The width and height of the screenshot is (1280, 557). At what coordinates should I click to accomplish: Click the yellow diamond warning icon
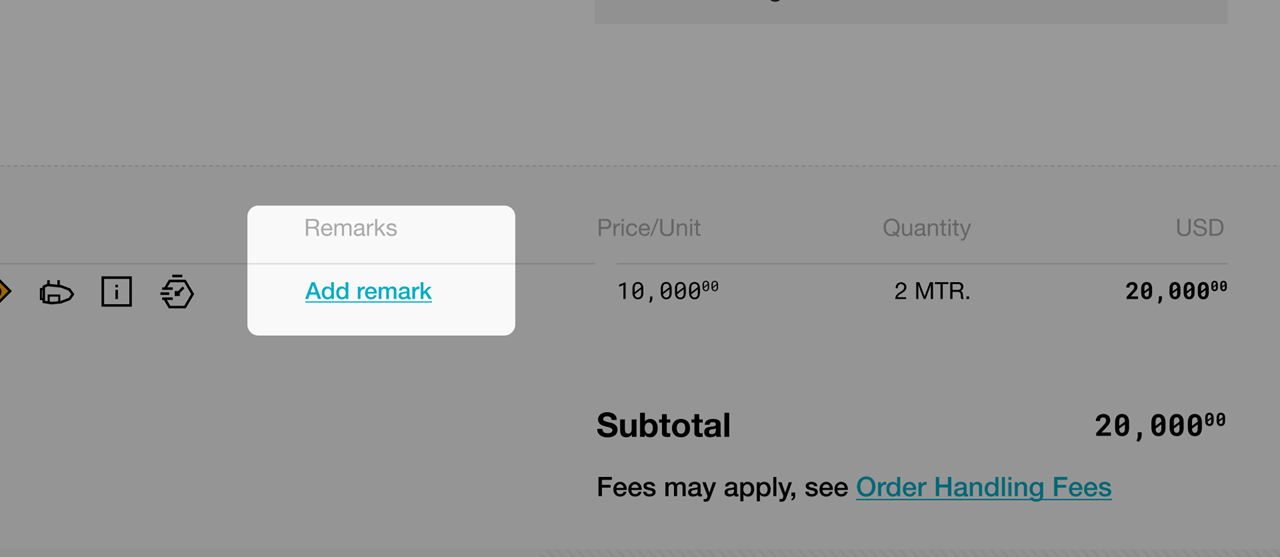(x=4, y=292)
